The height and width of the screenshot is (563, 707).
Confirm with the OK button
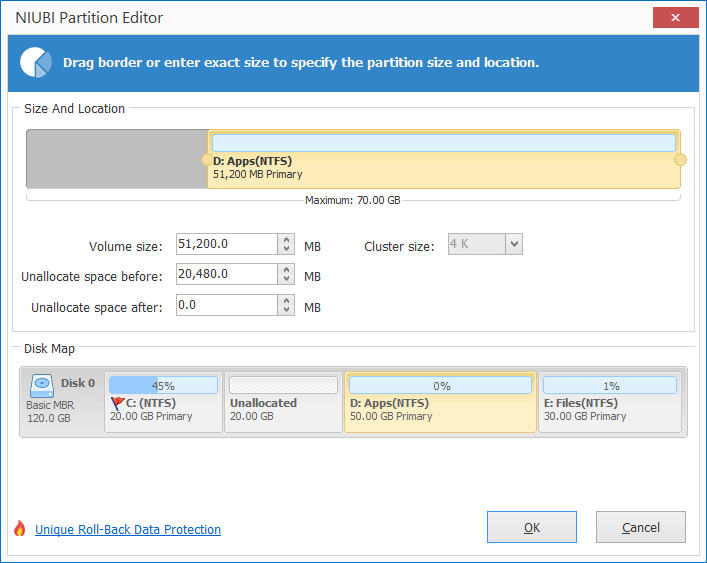pos(532,527)
